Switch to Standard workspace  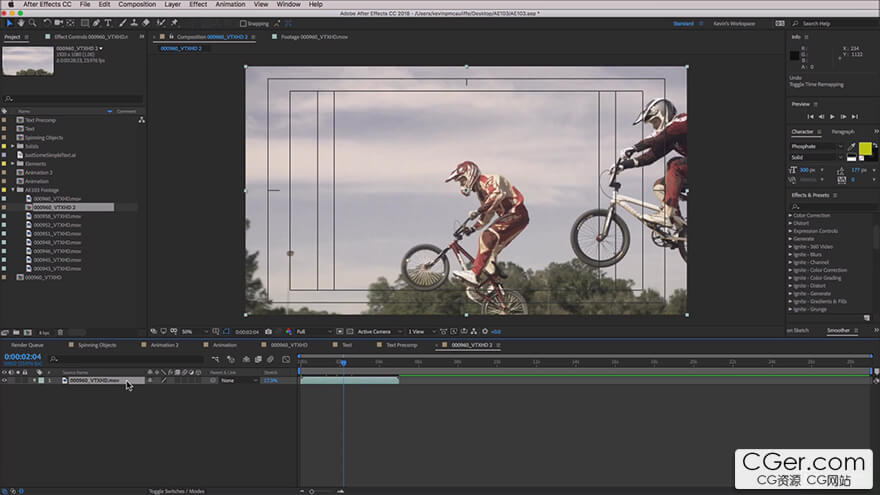coord(683,24)
